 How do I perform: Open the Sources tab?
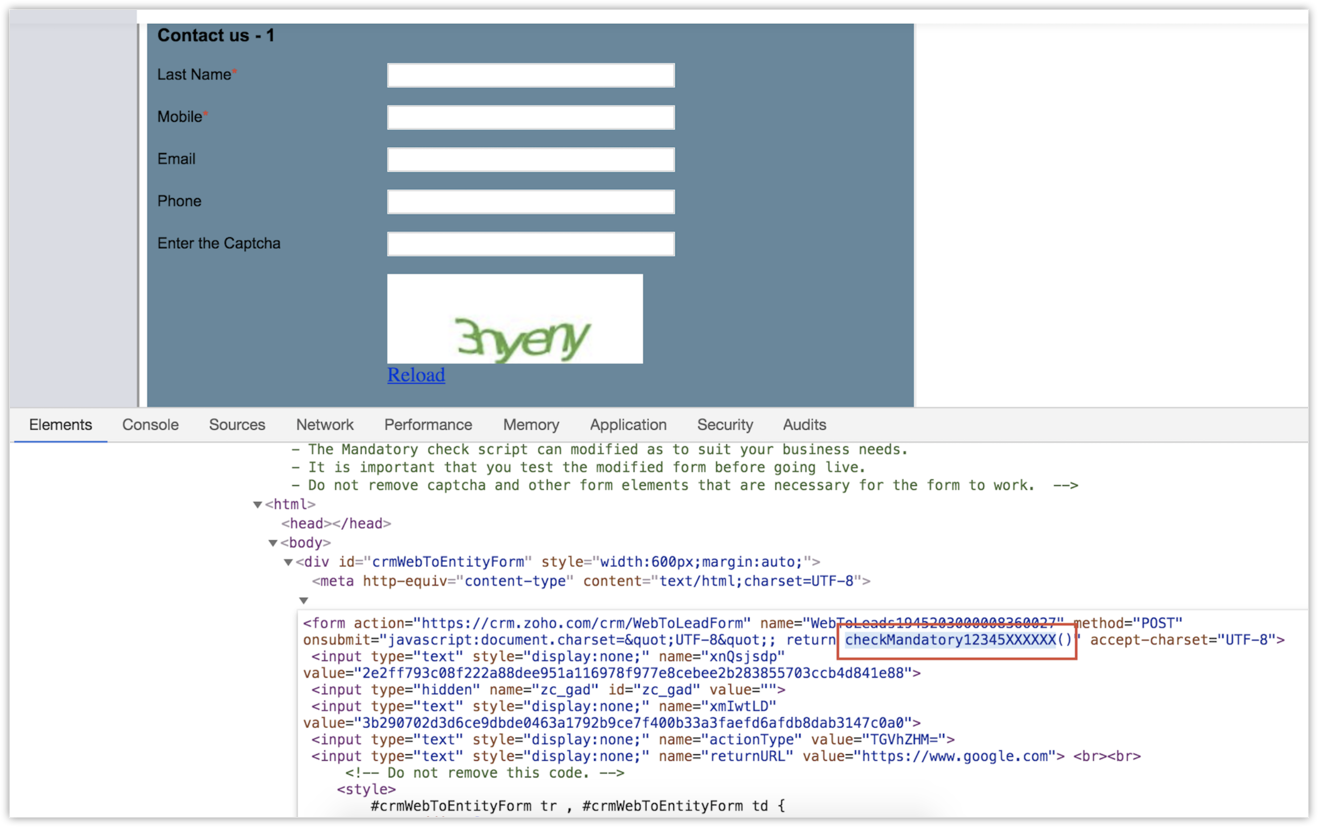237,425
